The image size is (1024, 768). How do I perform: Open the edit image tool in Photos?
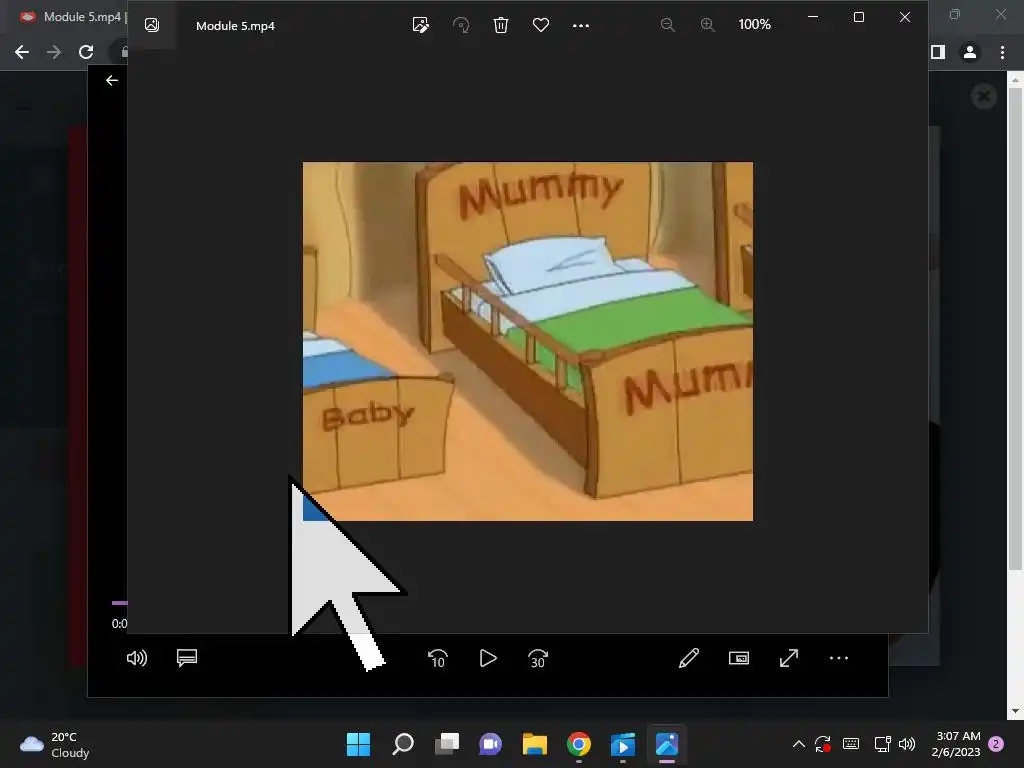click(x=421, y=25)
